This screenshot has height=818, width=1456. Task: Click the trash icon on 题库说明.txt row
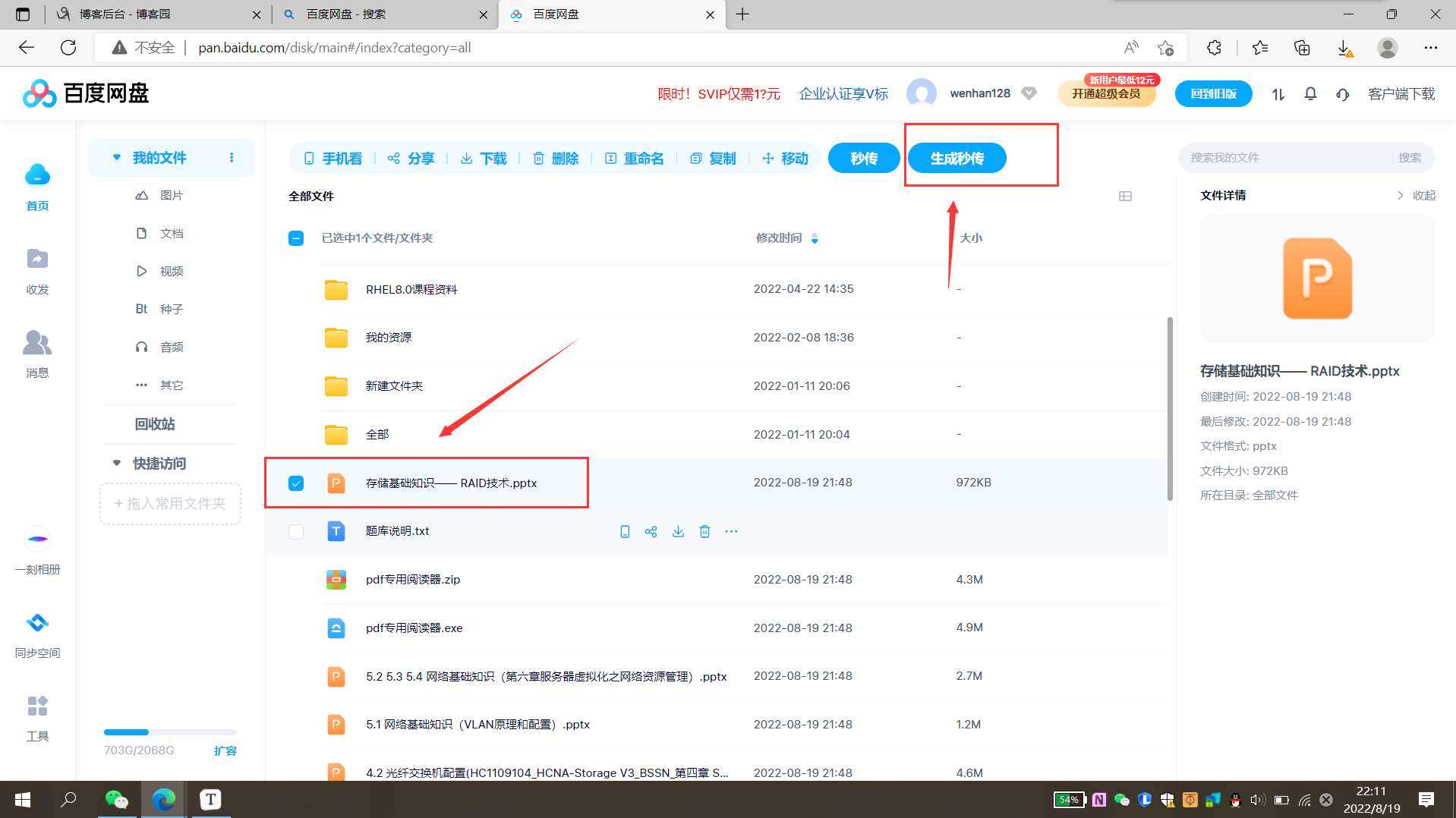click(x=704, y=531)
